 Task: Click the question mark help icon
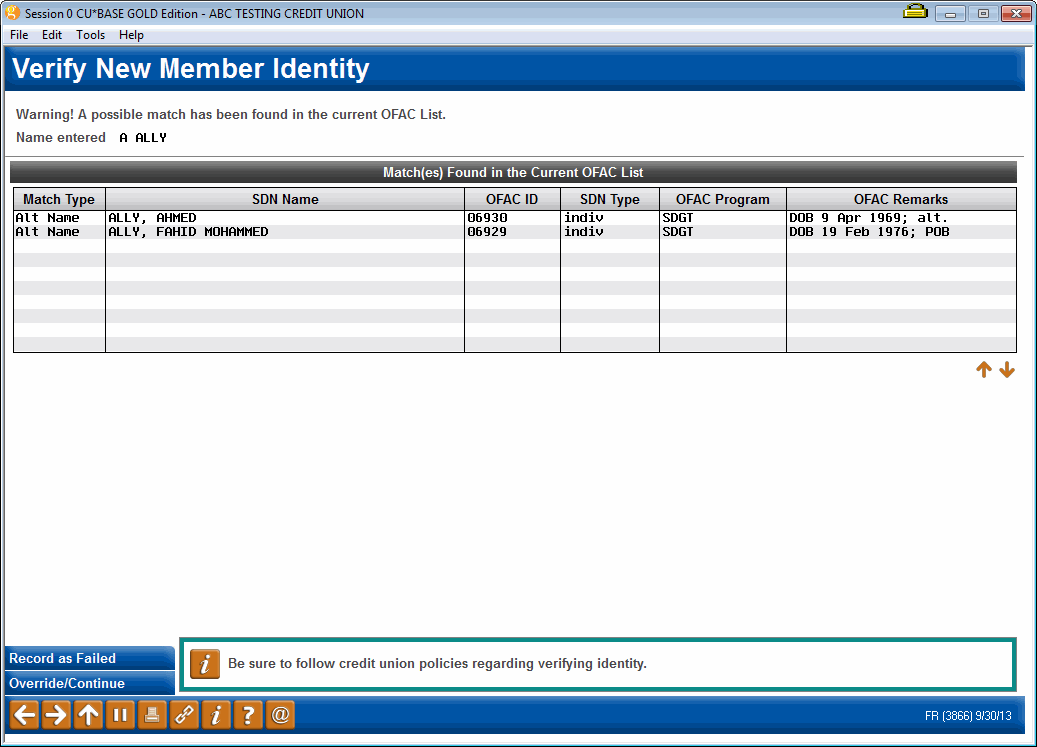pyautogui.click(x=247, y=714)
